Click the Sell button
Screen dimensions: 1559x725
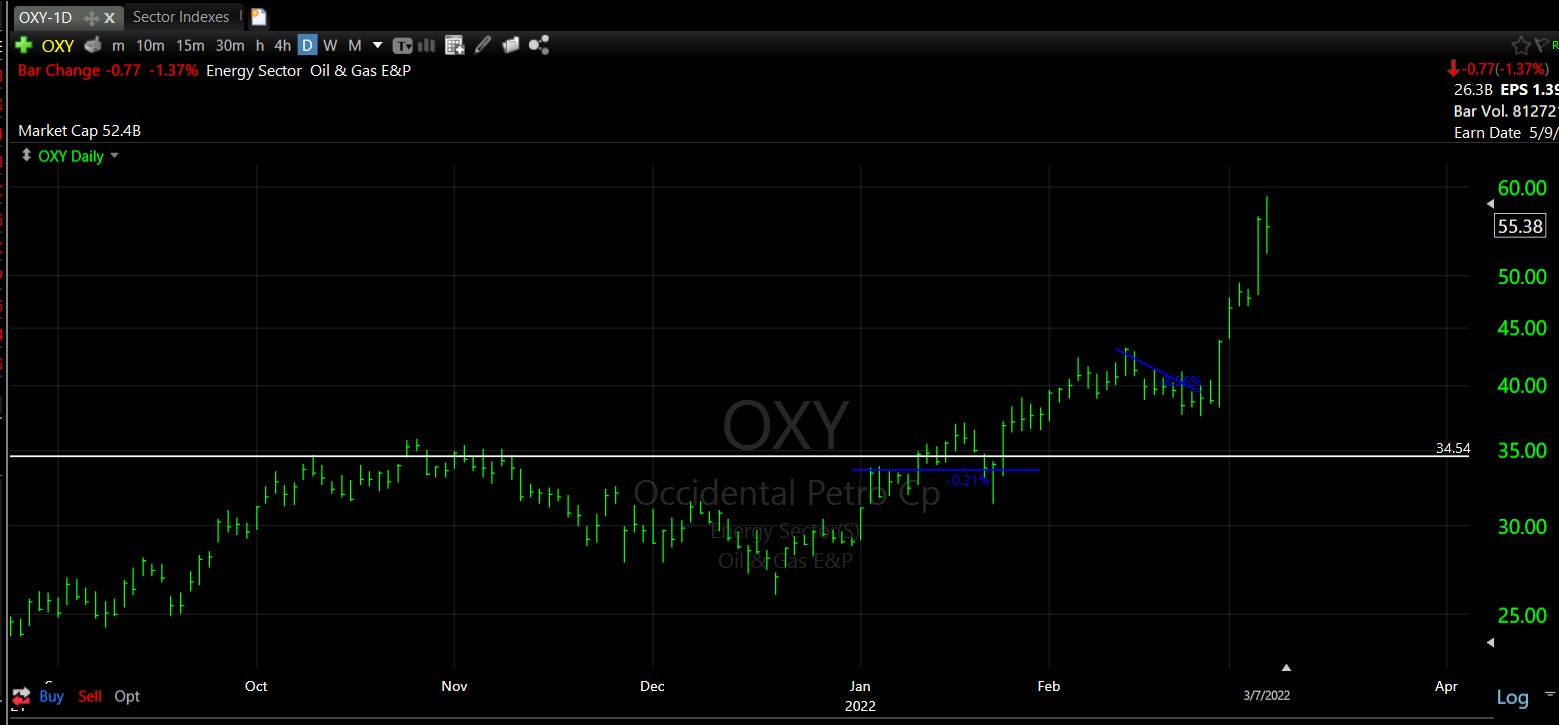point(90,696)
